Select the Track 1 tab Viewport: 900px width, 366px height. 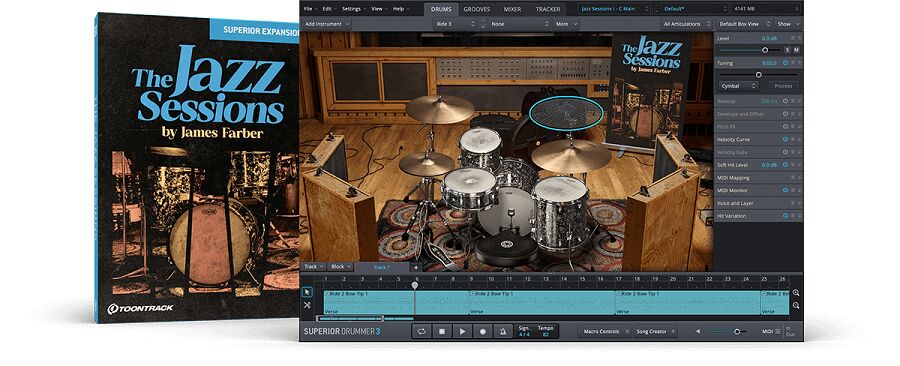(382, 267)
